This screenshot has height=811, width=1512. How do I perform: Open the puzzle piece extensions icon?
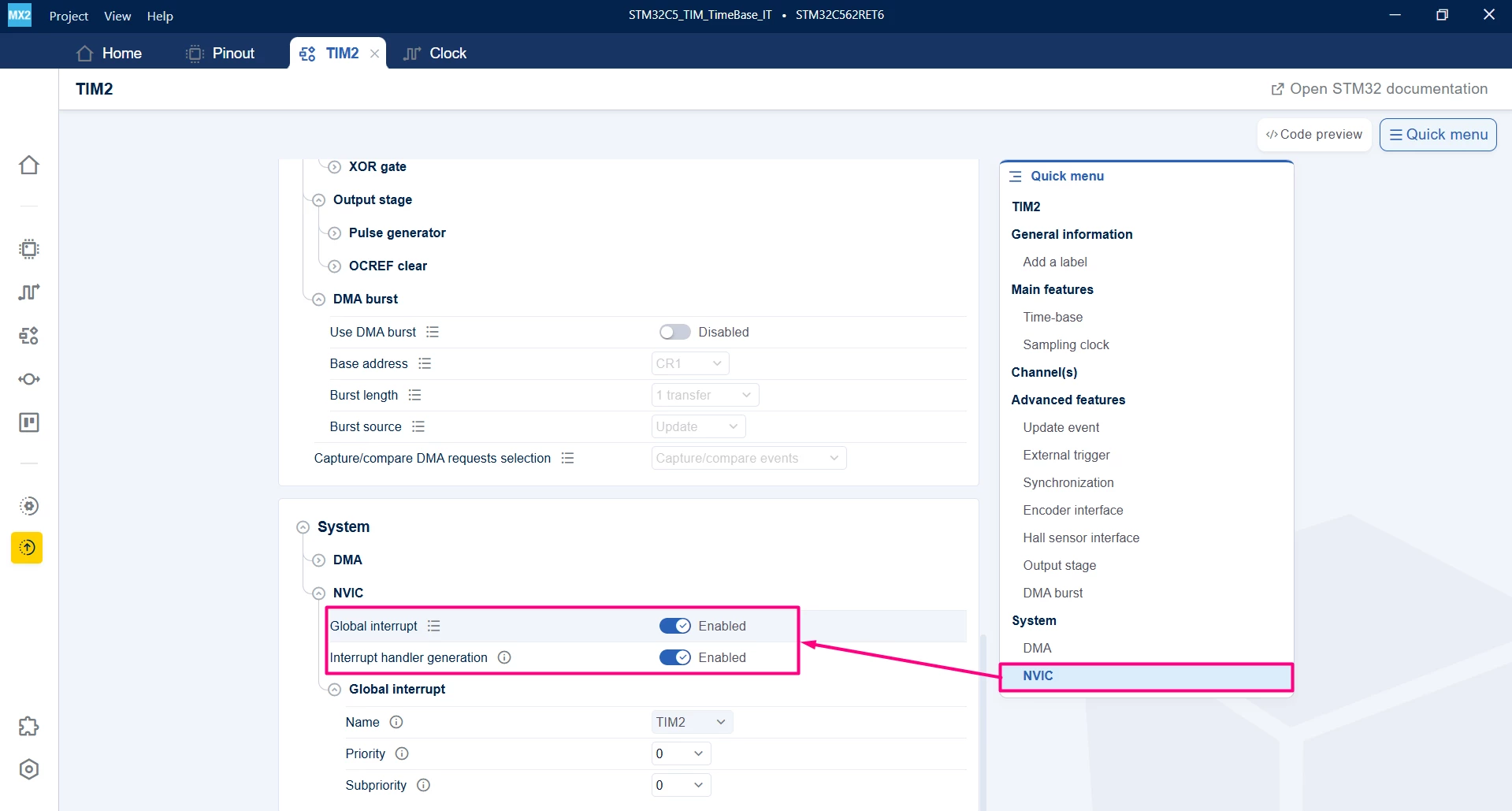29,726
